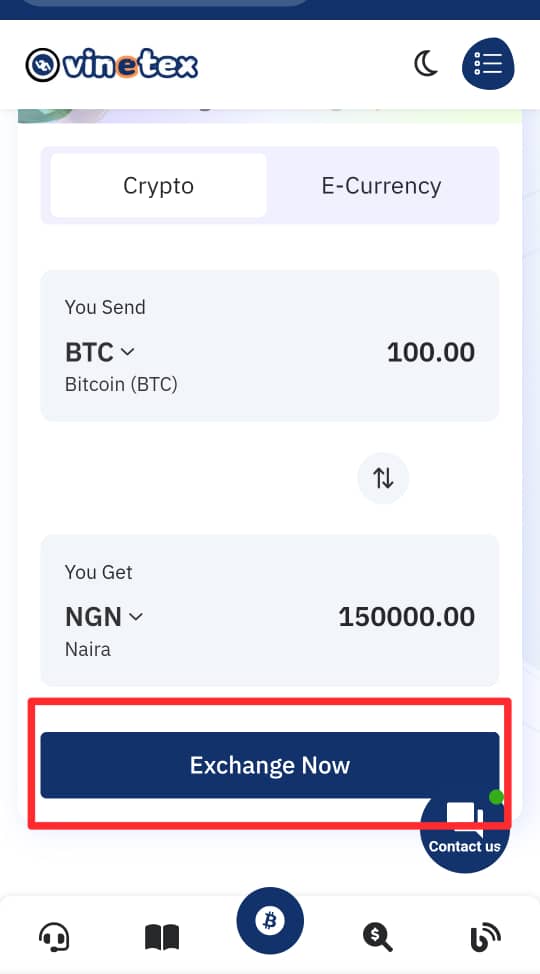This screenshot has height=974, width=540.
Task: Tap the Vinetex logo
Action: coord(112,65)
